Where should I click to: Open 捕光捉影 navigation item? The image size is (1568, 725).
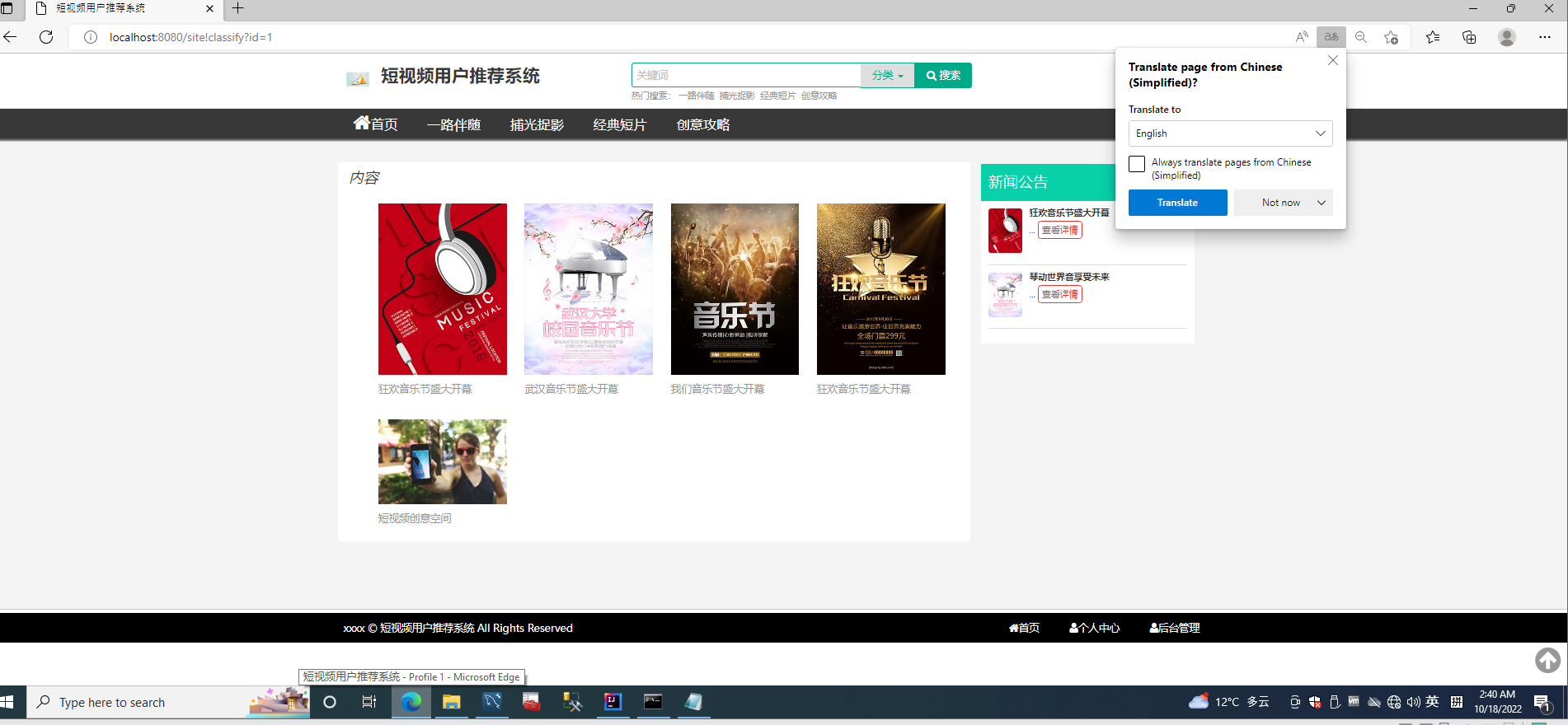pyautogui.click(x=537, y=125)
